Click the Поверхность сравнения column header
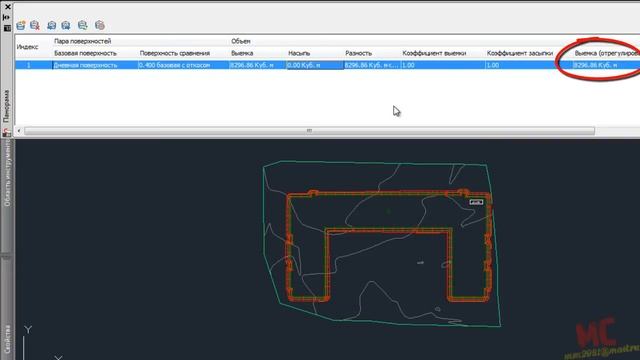The image size is (640, 360). tap(175, 53)
